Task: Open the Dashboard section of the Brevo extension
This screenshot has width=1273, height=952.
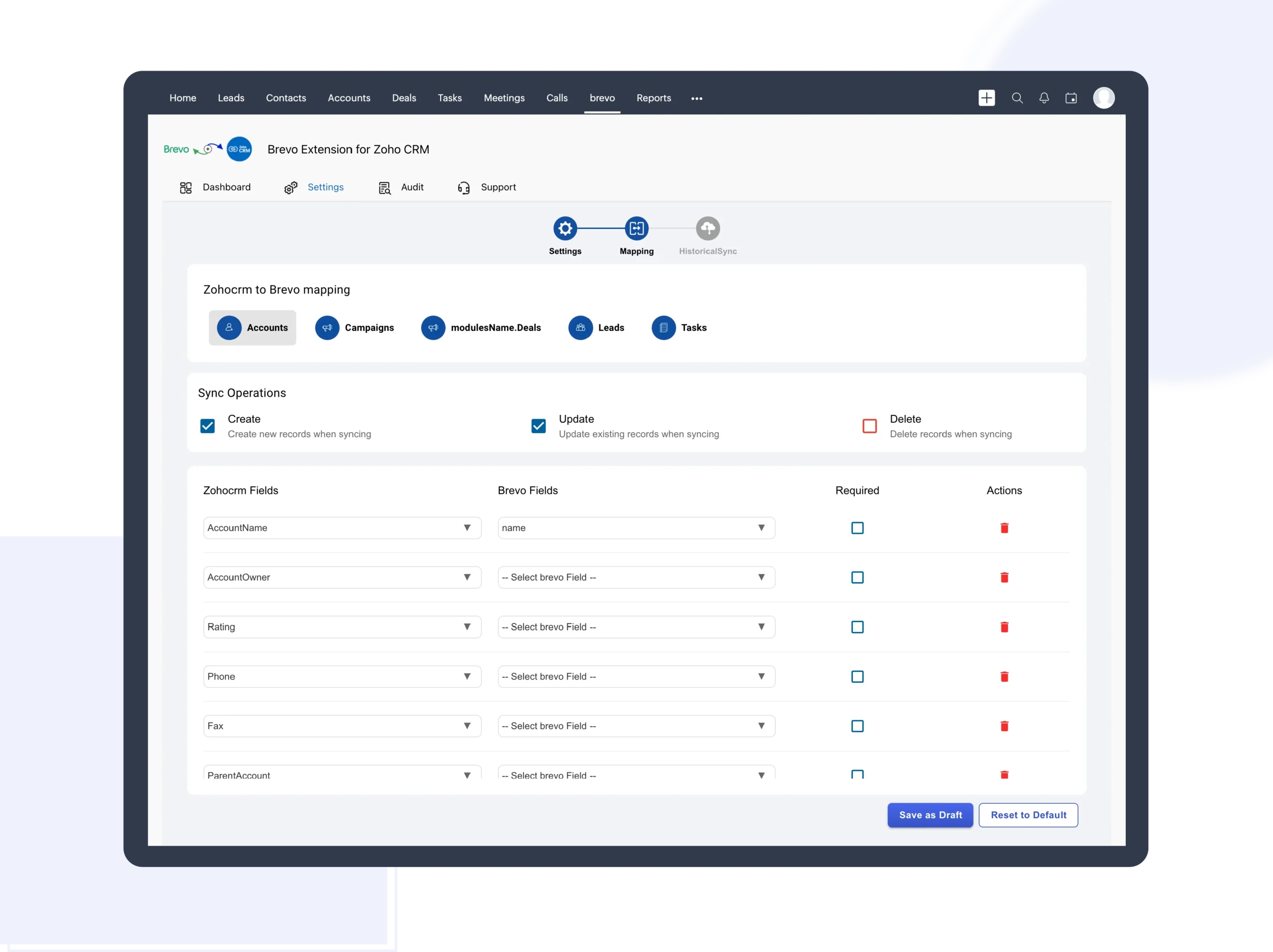Action: click(226, 187)
